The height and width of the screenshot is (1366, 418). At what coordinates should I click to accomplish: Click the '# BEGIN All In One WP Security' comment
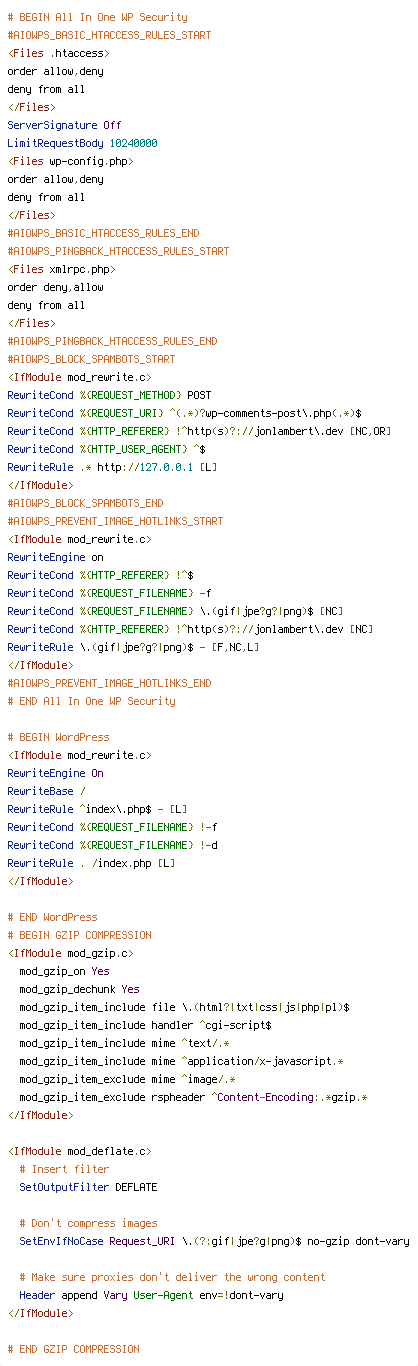pyautogui.click(x=97, y=17)
